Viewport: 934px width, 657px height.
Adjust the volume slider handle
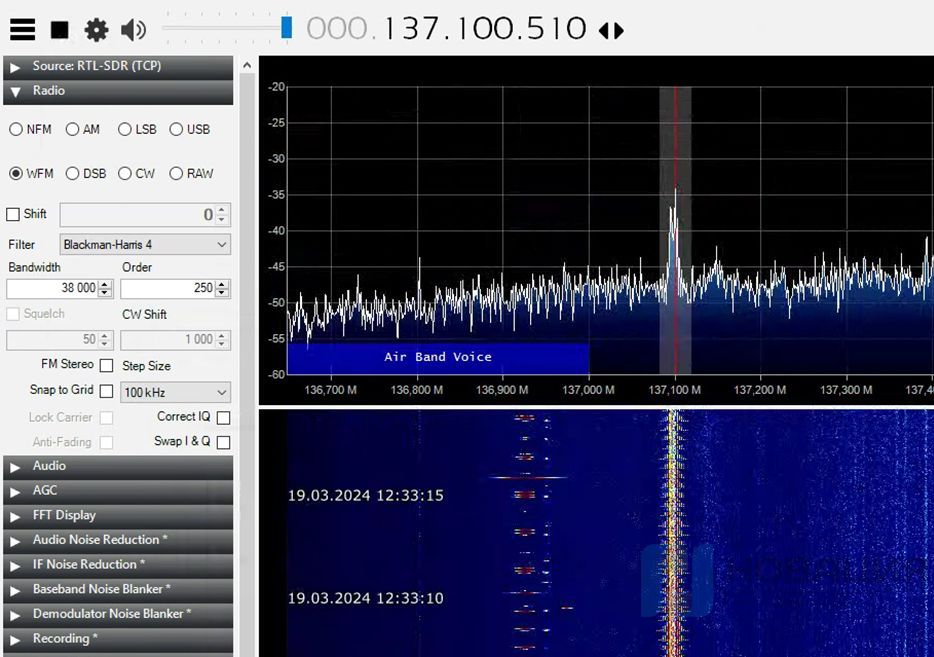286,27
